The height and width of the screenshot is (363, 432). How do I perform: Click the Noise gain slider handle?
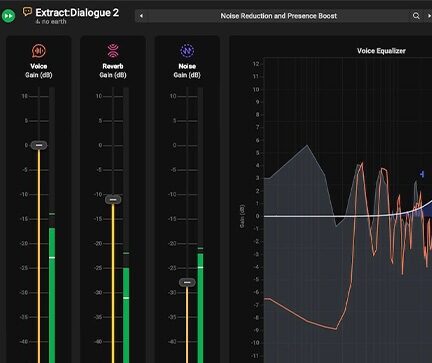[187, 283]
